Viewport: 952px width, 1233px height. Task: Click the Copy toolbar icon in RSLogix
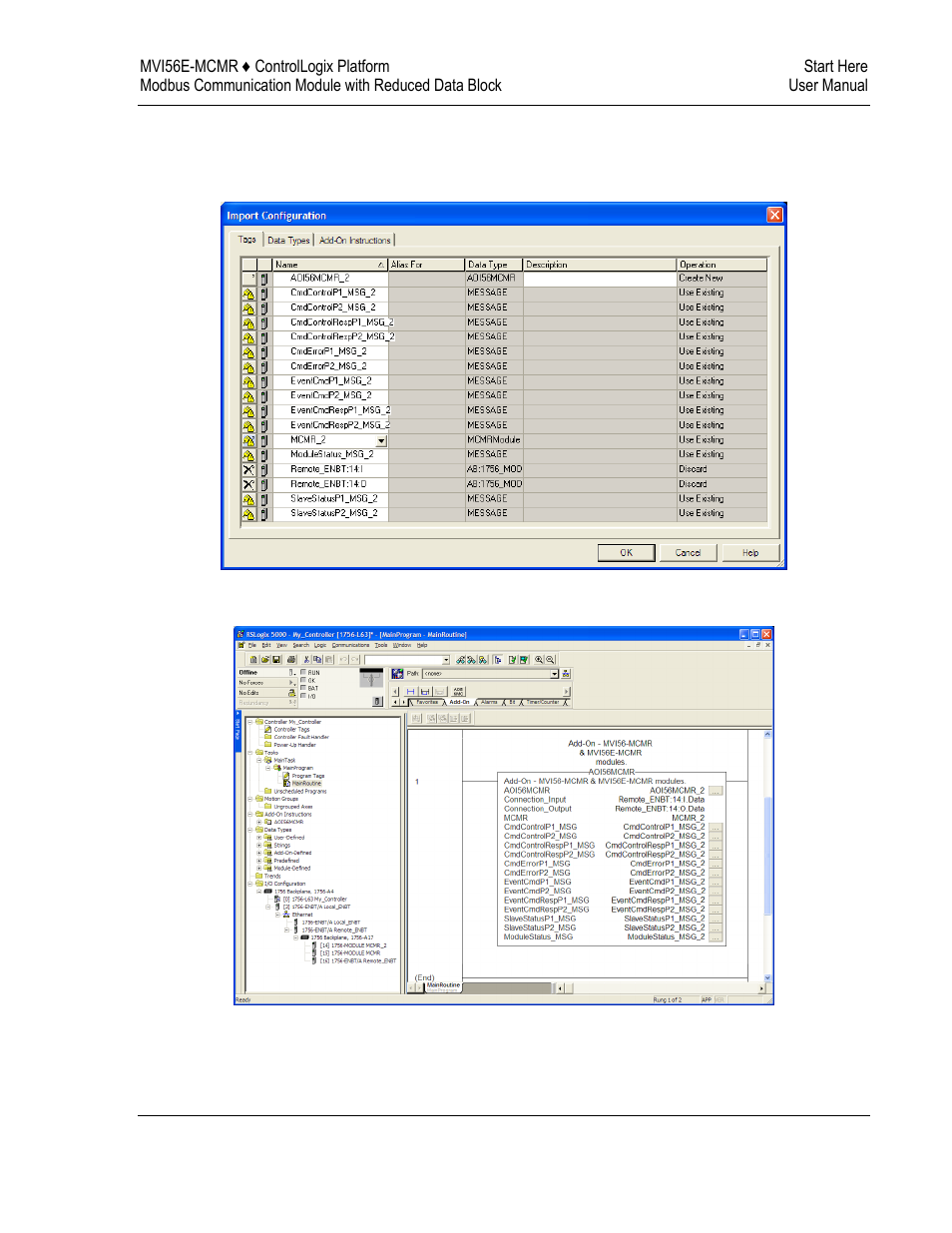point(317,660)
